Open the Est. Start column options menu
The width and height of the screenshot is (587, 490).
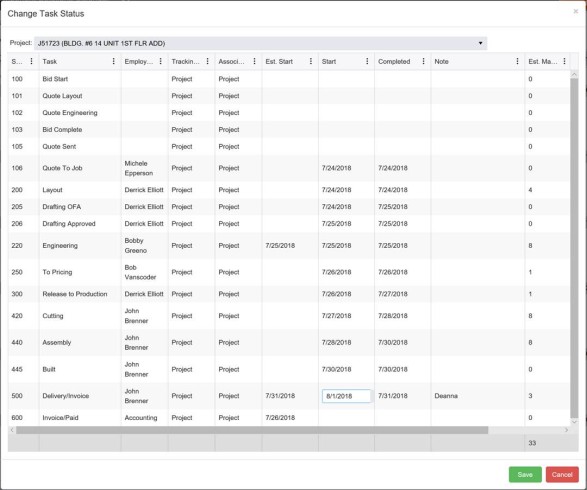[x=311, y=61]
